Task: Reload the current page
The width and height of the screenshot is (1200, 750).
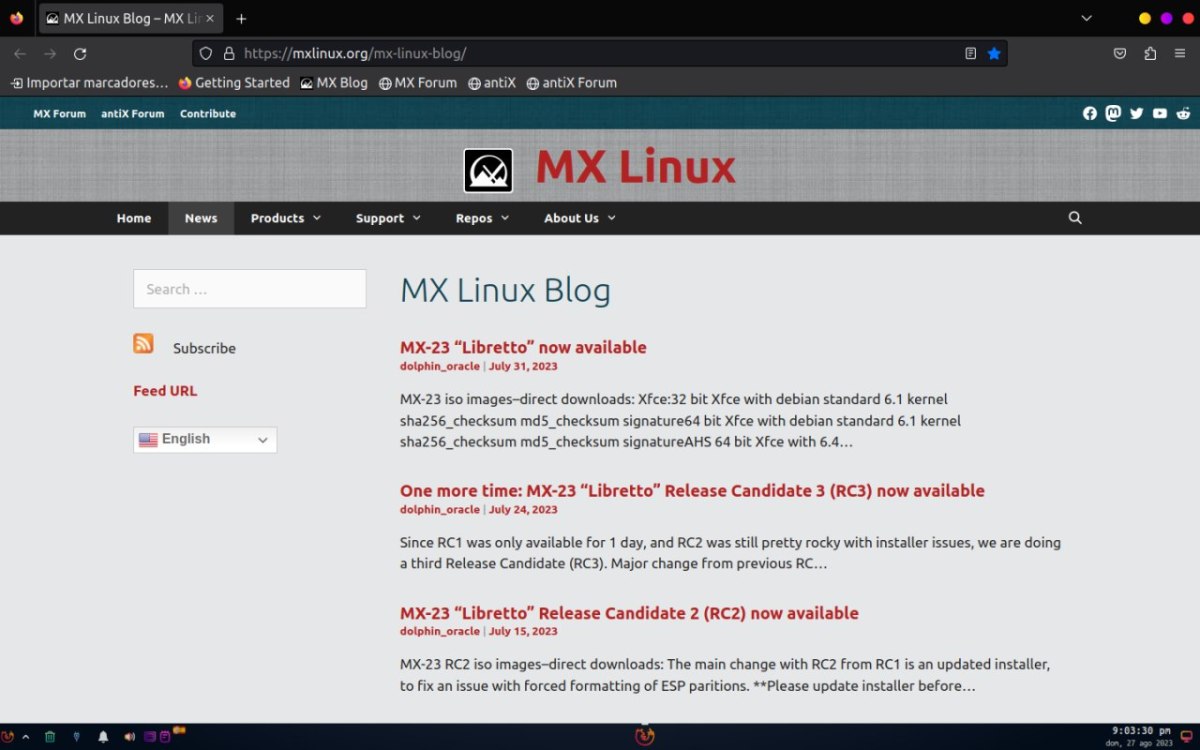Action: (81, 54)
